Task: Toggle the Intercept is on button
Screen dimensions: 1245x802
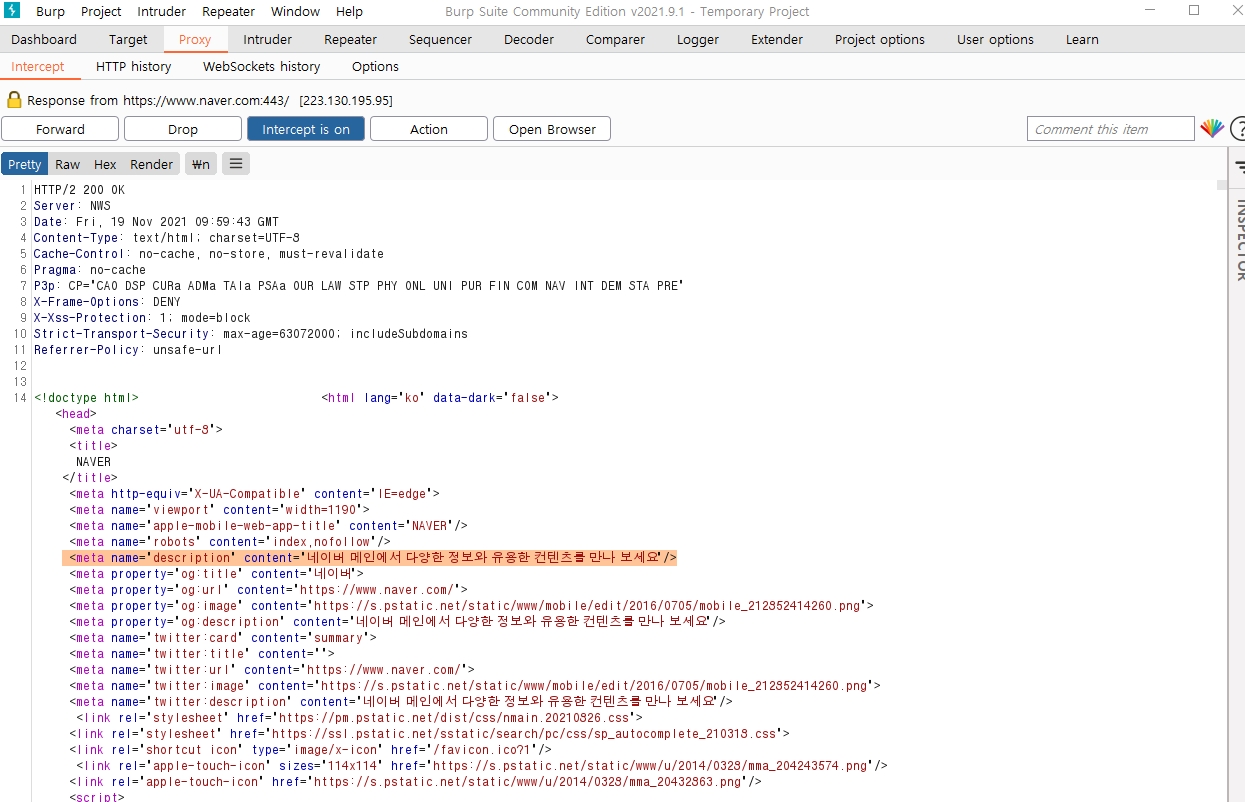Action: point(306,129)
